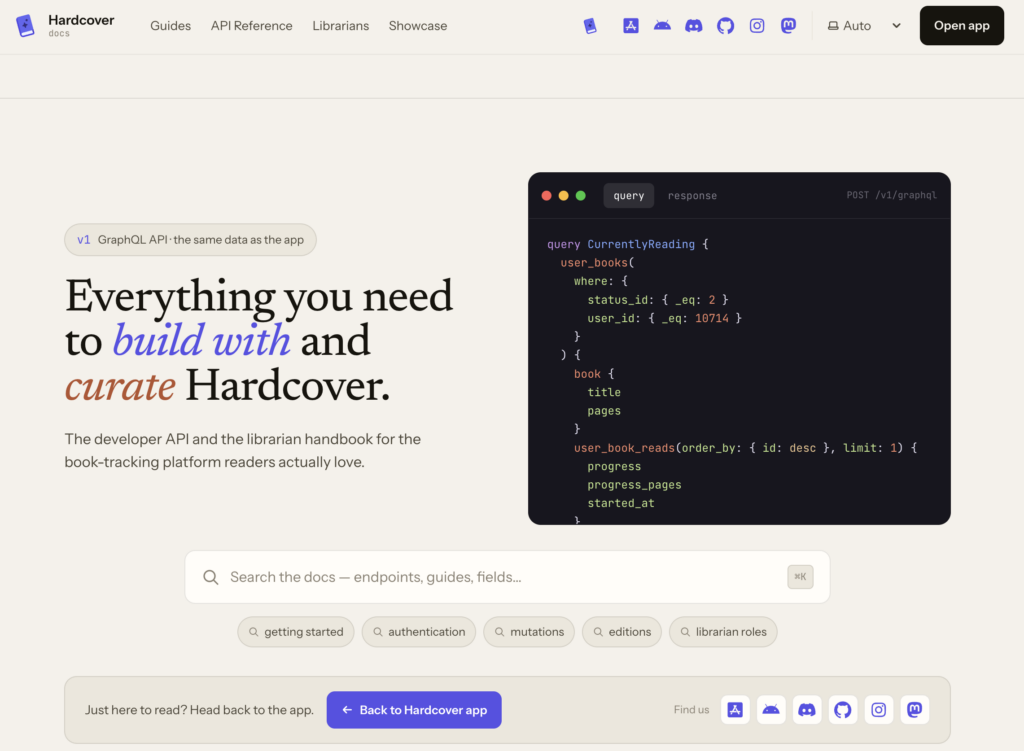This screenshot has height=751, width=1024.
Task: Click Mastodon icon beside Find us
Action: coord(914,710)
